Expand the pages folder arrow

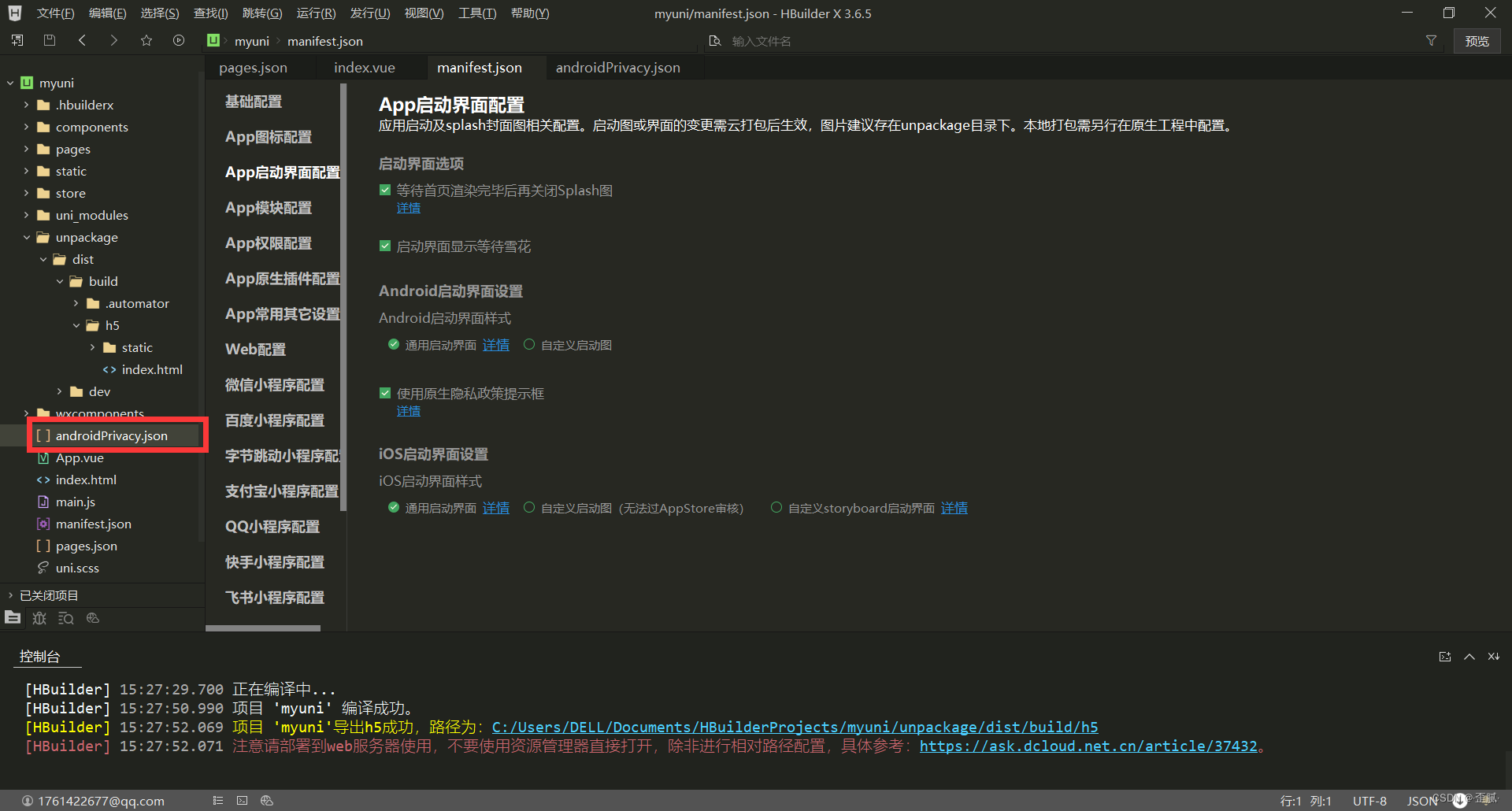pyautogui.click(x=26, y=149)
